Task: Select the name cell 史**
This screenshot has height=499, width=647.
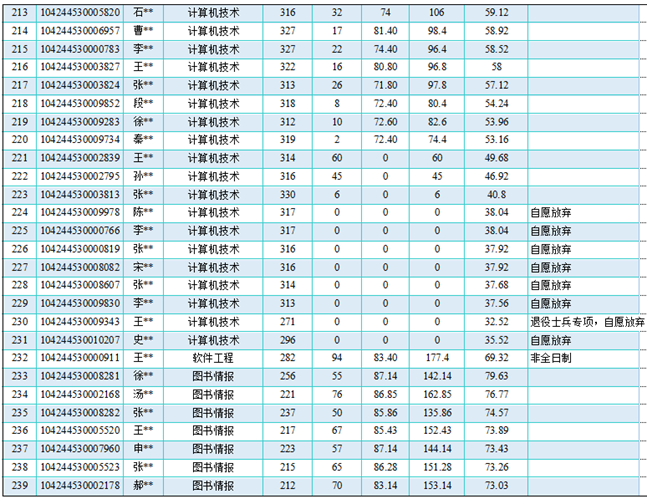Action: tap(144, 339)
